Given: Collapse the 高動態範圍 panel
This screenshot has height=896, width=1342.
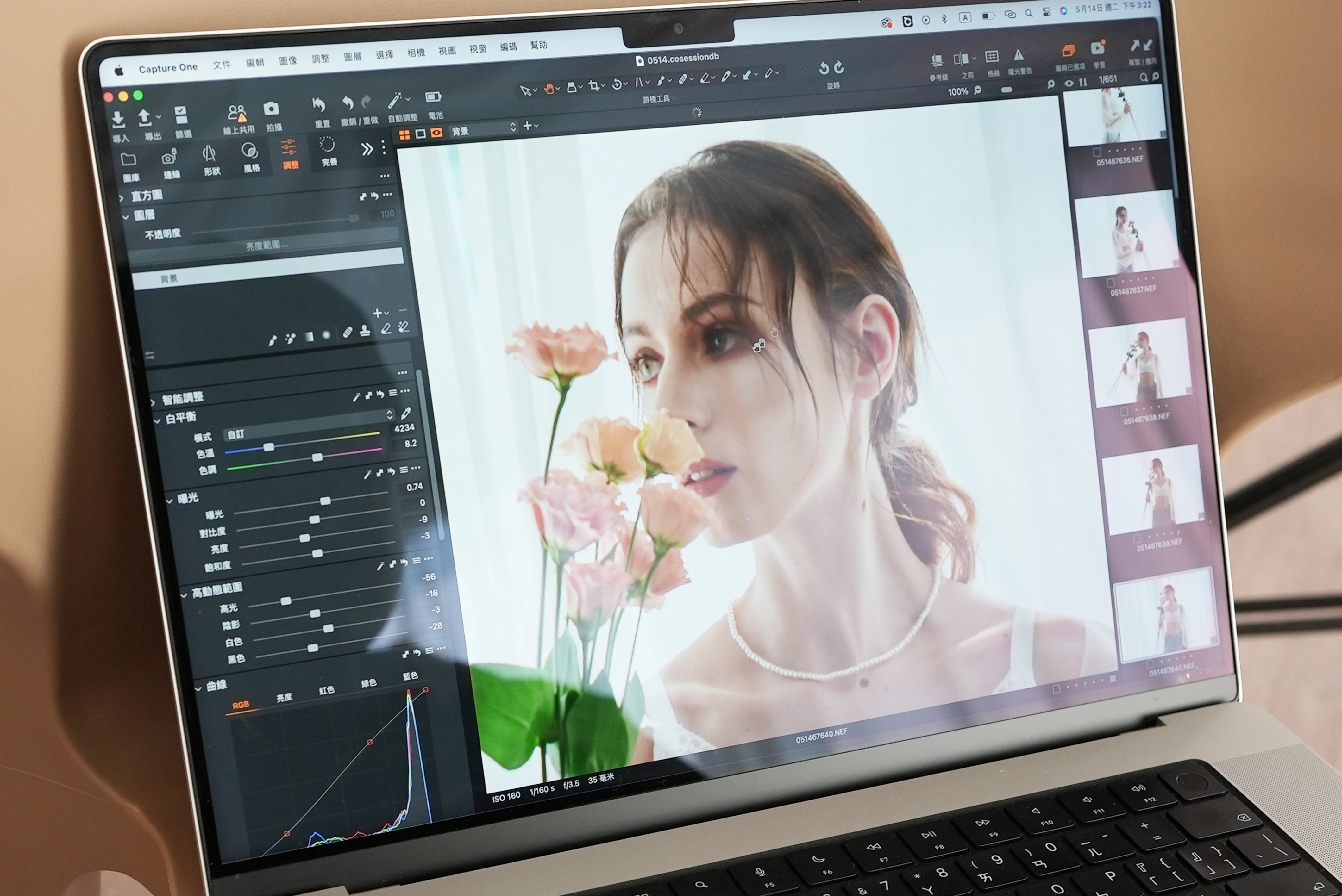Looking at the screenshot, I should click(x=184, y=595).
